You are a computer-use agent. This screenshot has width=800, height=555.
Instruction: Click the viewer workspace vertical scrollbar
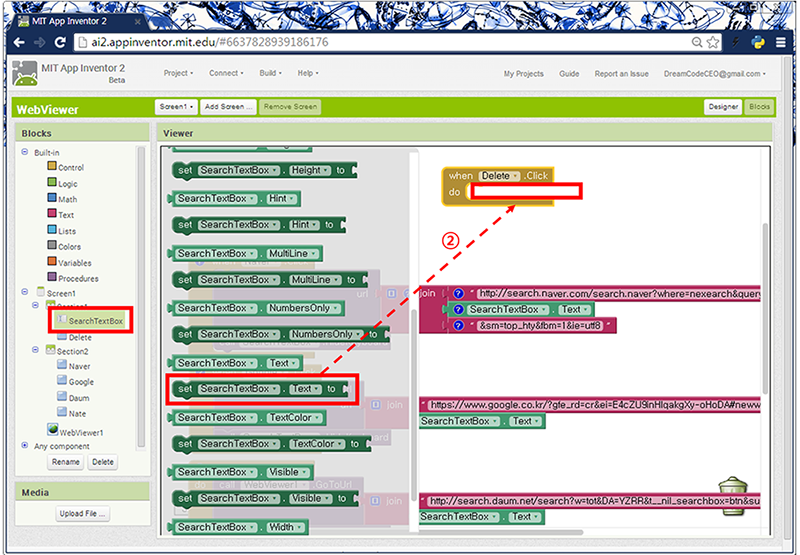coord(765,309)
